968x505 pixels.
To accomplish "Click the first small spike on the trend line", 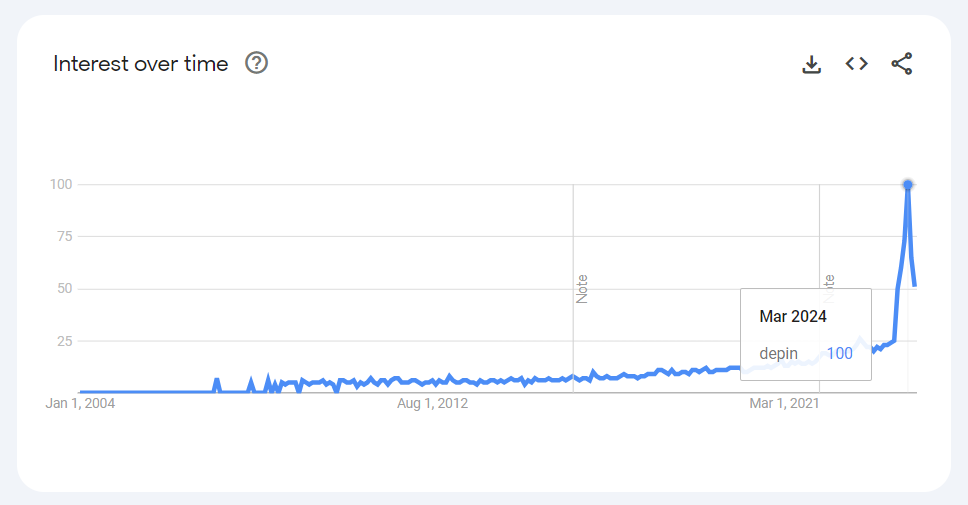I will [x=216, y=381].
